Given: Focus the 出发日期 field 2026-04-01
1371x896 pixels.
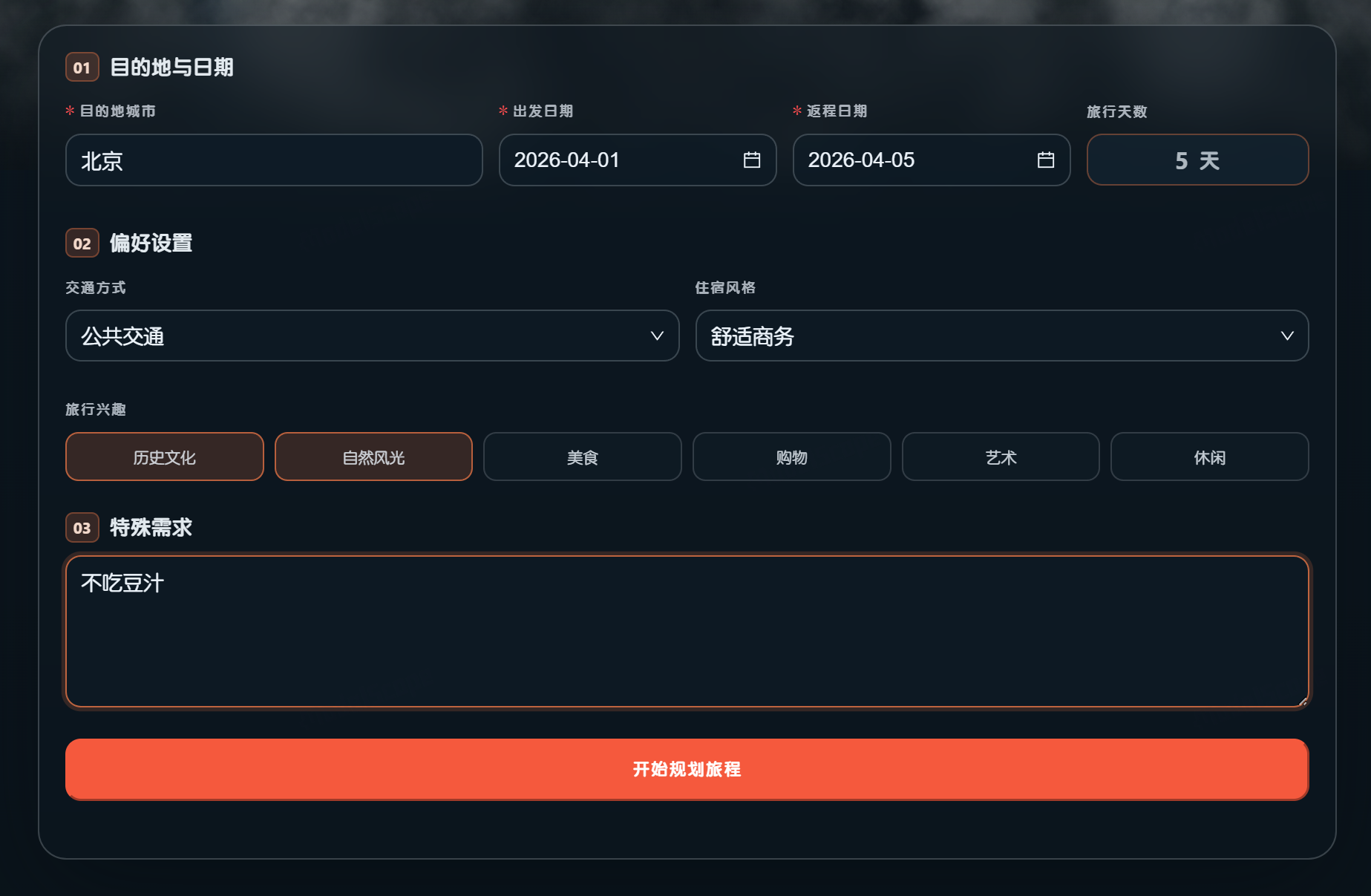Looking at the screenshot, I should (x=616, y=160).
